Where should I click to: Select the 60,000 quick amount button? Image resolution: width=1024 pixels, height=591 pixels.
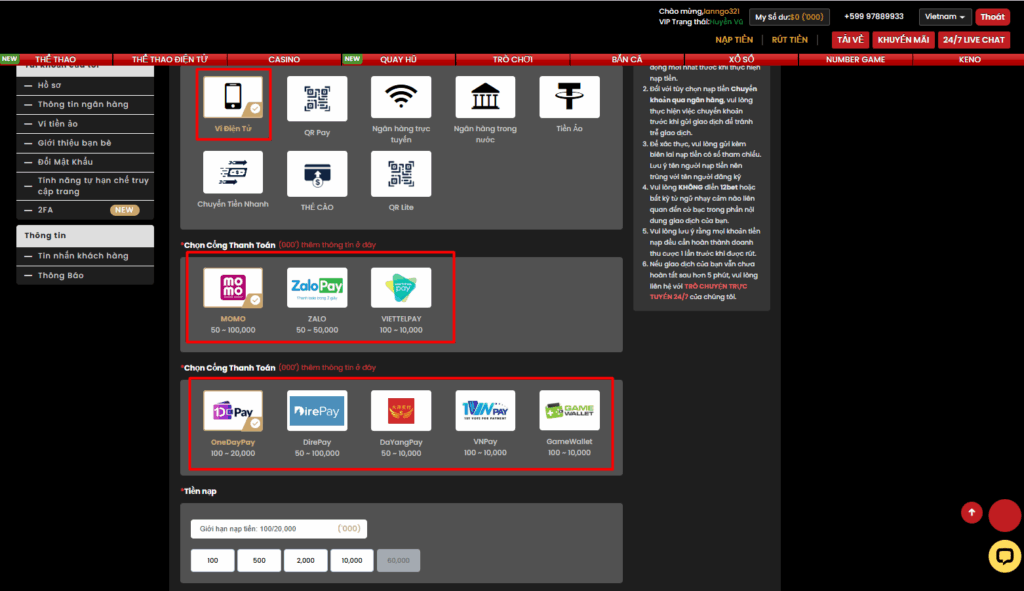click(398, 560)
